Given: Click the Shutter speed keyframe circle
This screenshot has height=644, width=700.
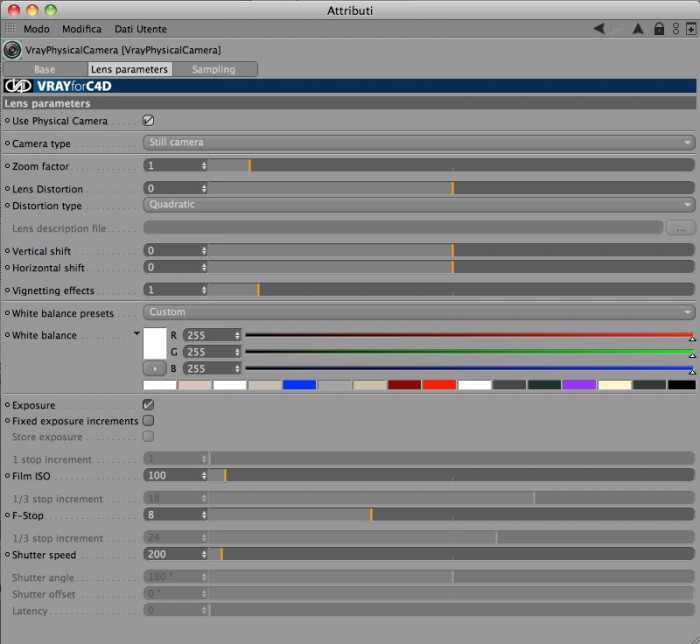Looking at the screenshot, I should point(7,554).
